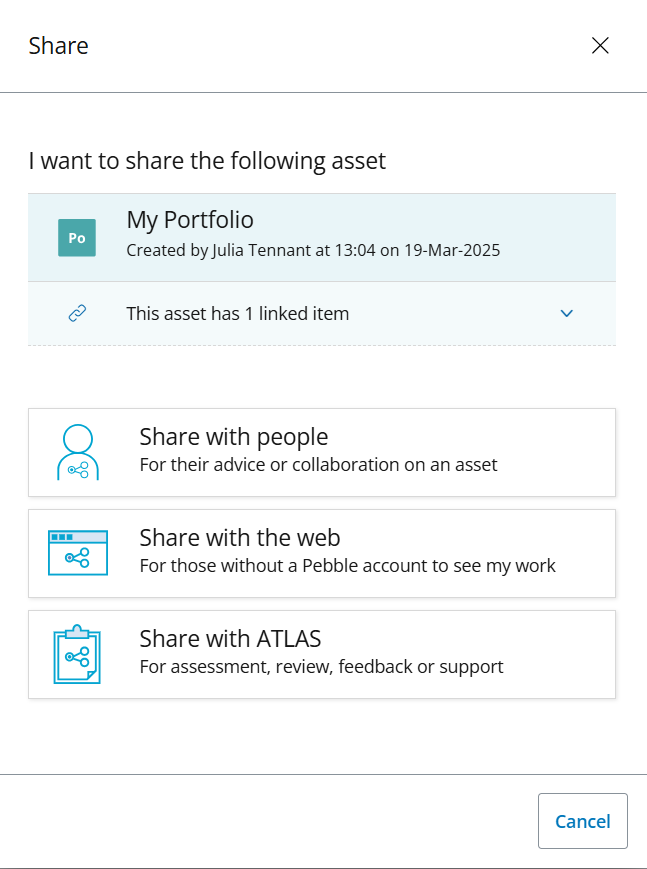Viewport: 647px width, 869px height.
Task: Click 'For their advice or collaboration' description
Action: [318, 464]
